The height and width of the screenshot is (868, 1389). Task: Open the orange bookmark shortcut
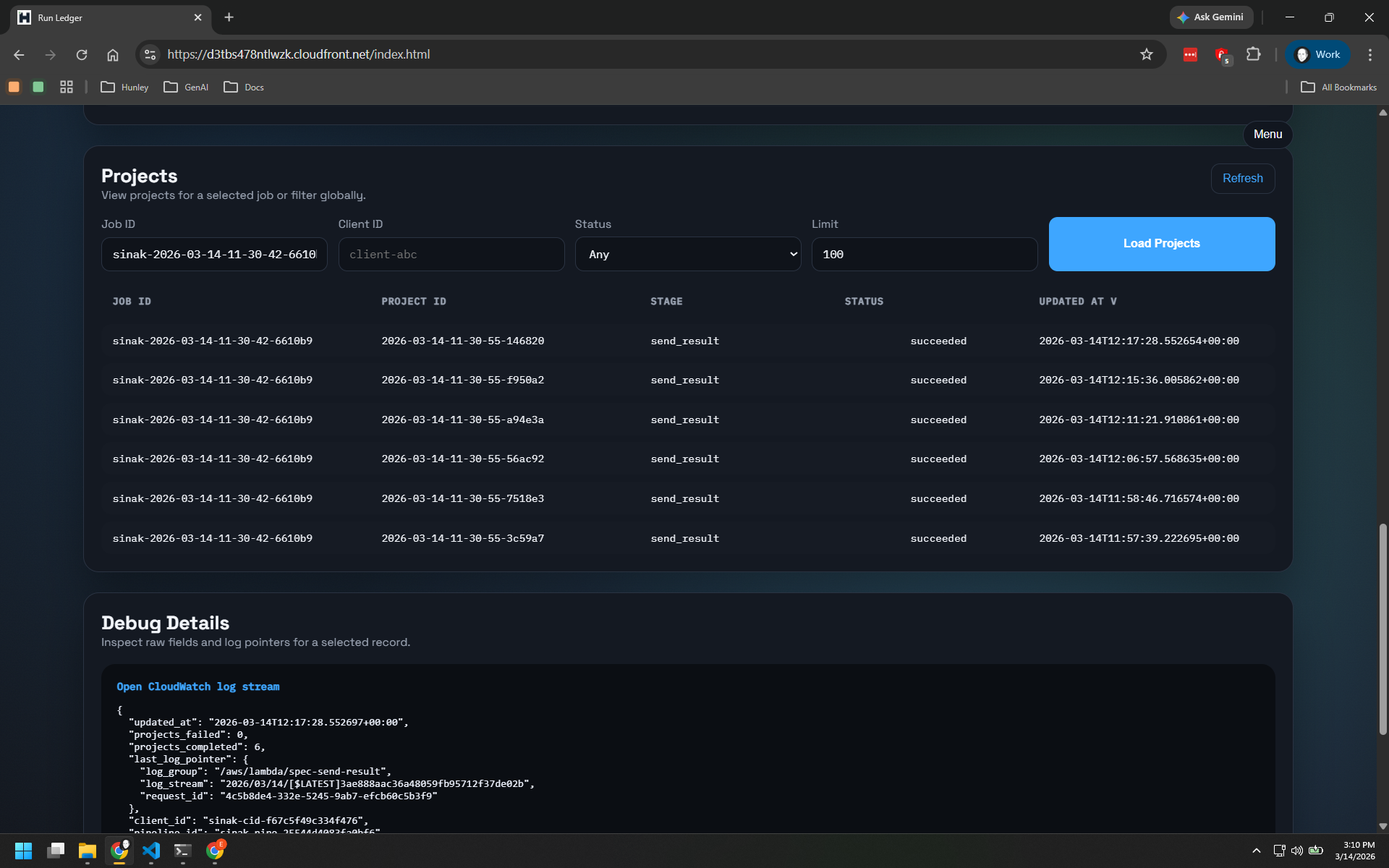(14, 87)
